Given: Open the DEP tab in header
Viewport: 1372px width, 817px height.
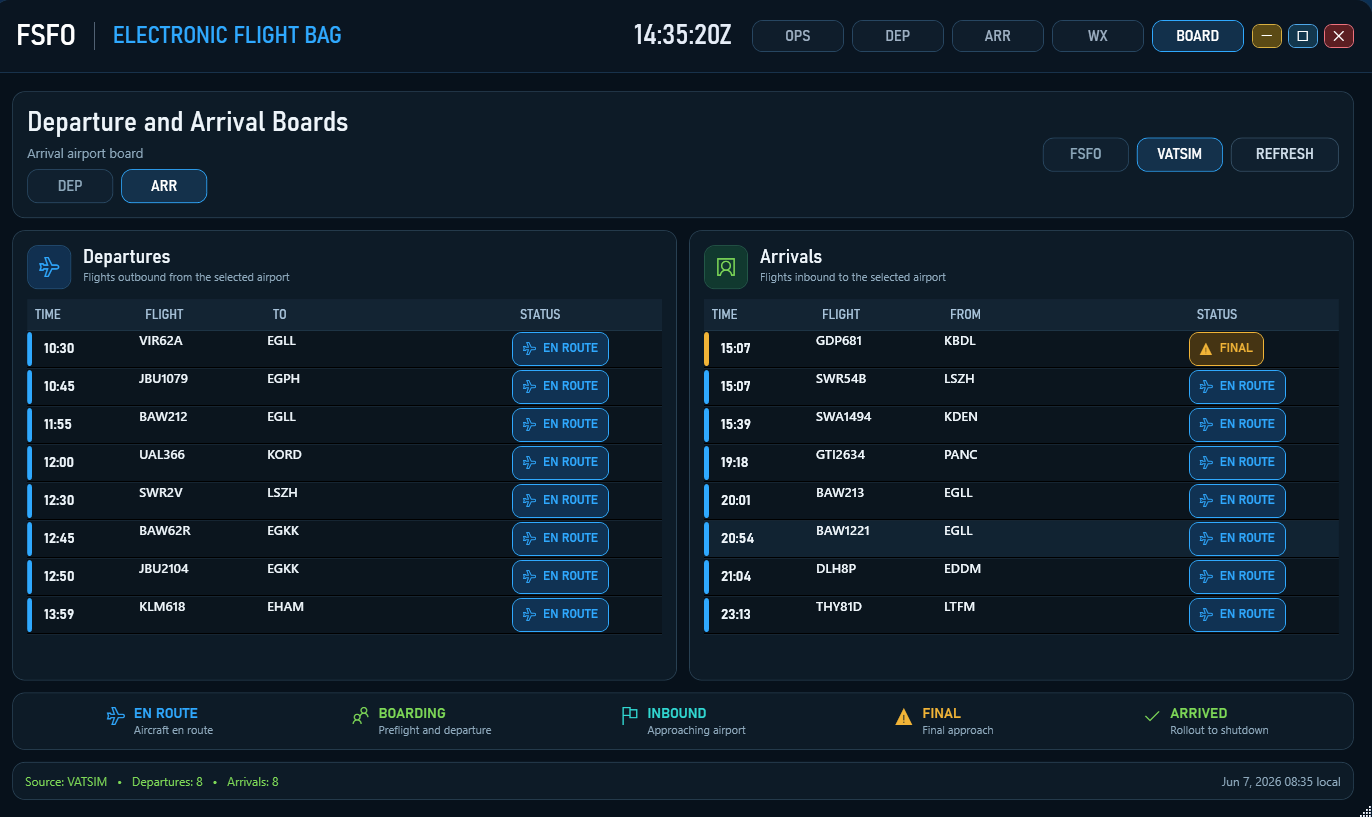Looking at the screenshot, I should (898, 36).
